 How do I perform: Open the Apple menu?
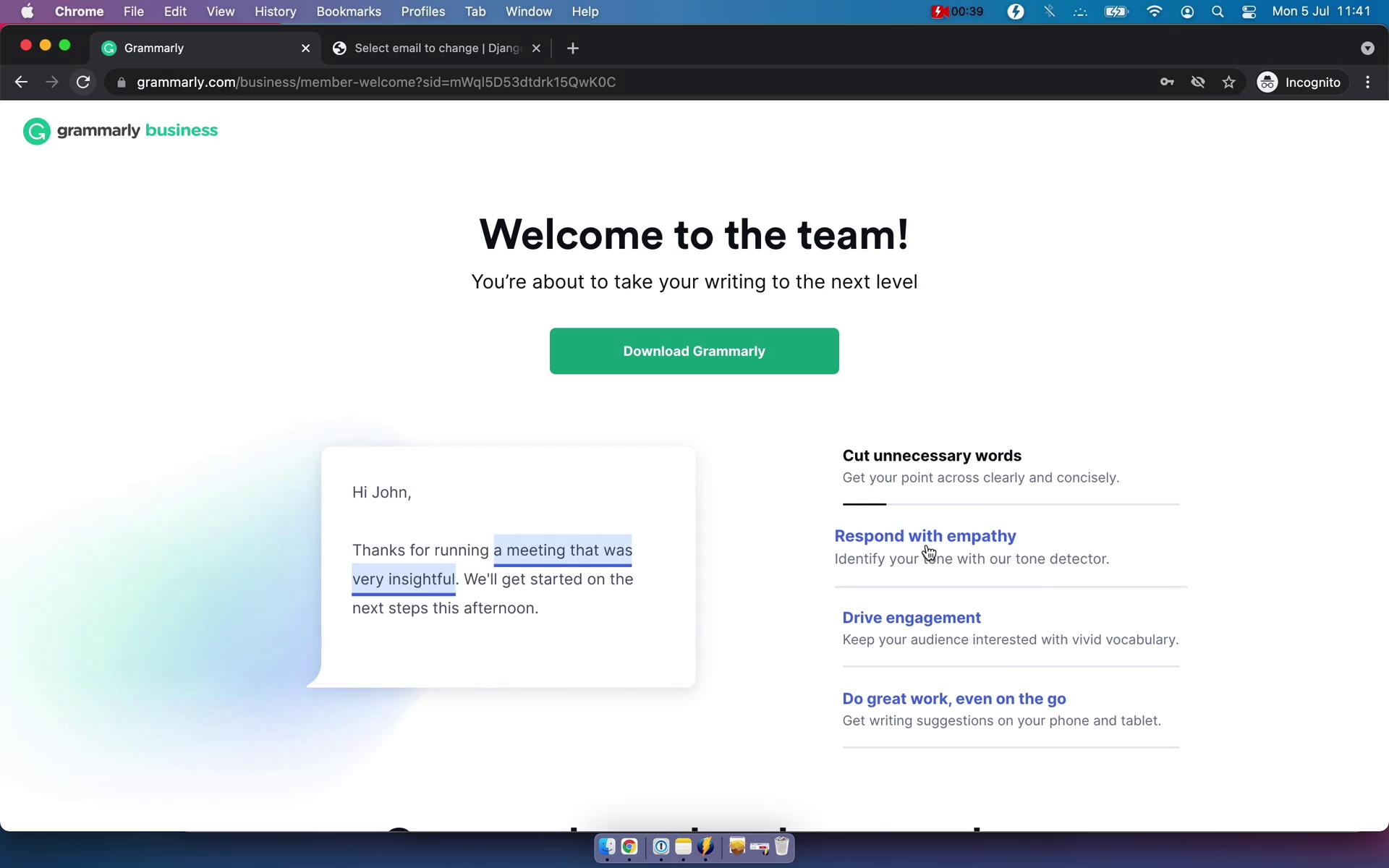(x=27, y=12)
